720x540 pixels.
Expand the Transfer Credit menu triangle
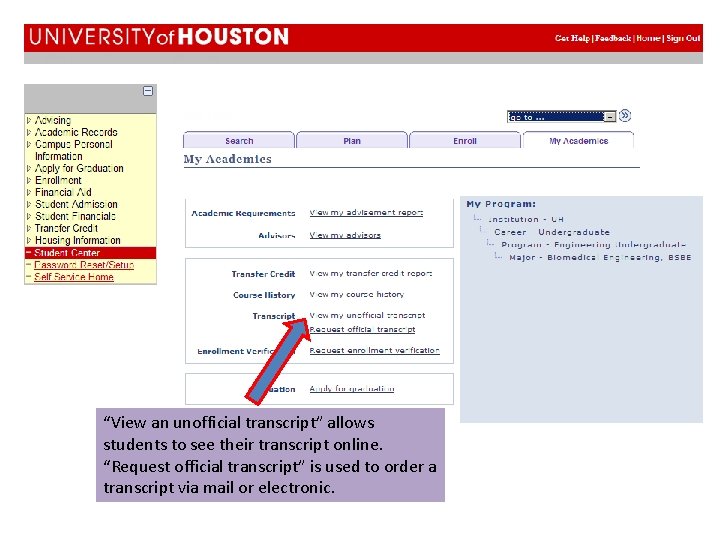[29, 228]
